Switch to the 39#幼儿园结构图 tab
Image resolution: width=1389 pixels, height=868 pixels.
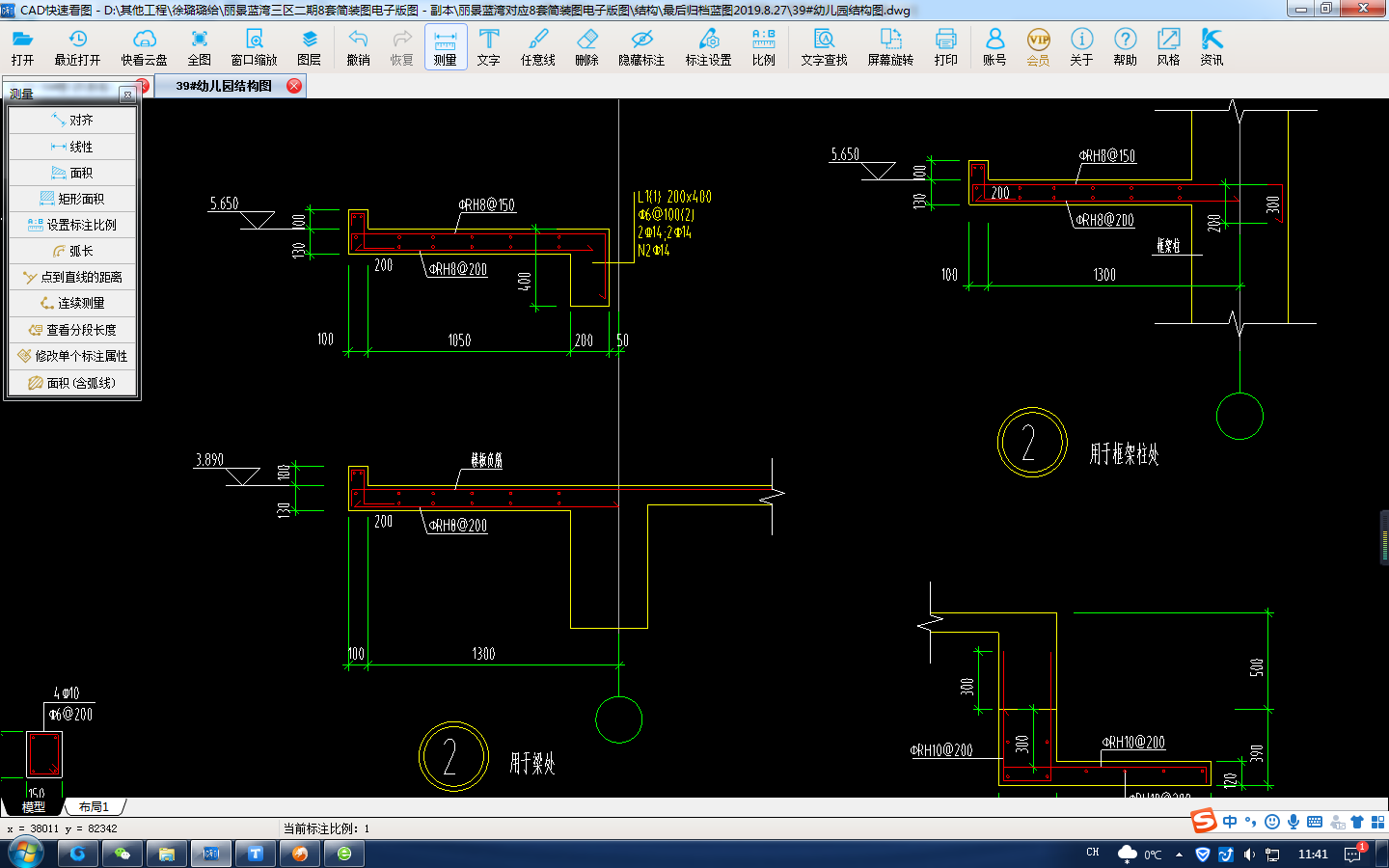click(x=223, y=86)
